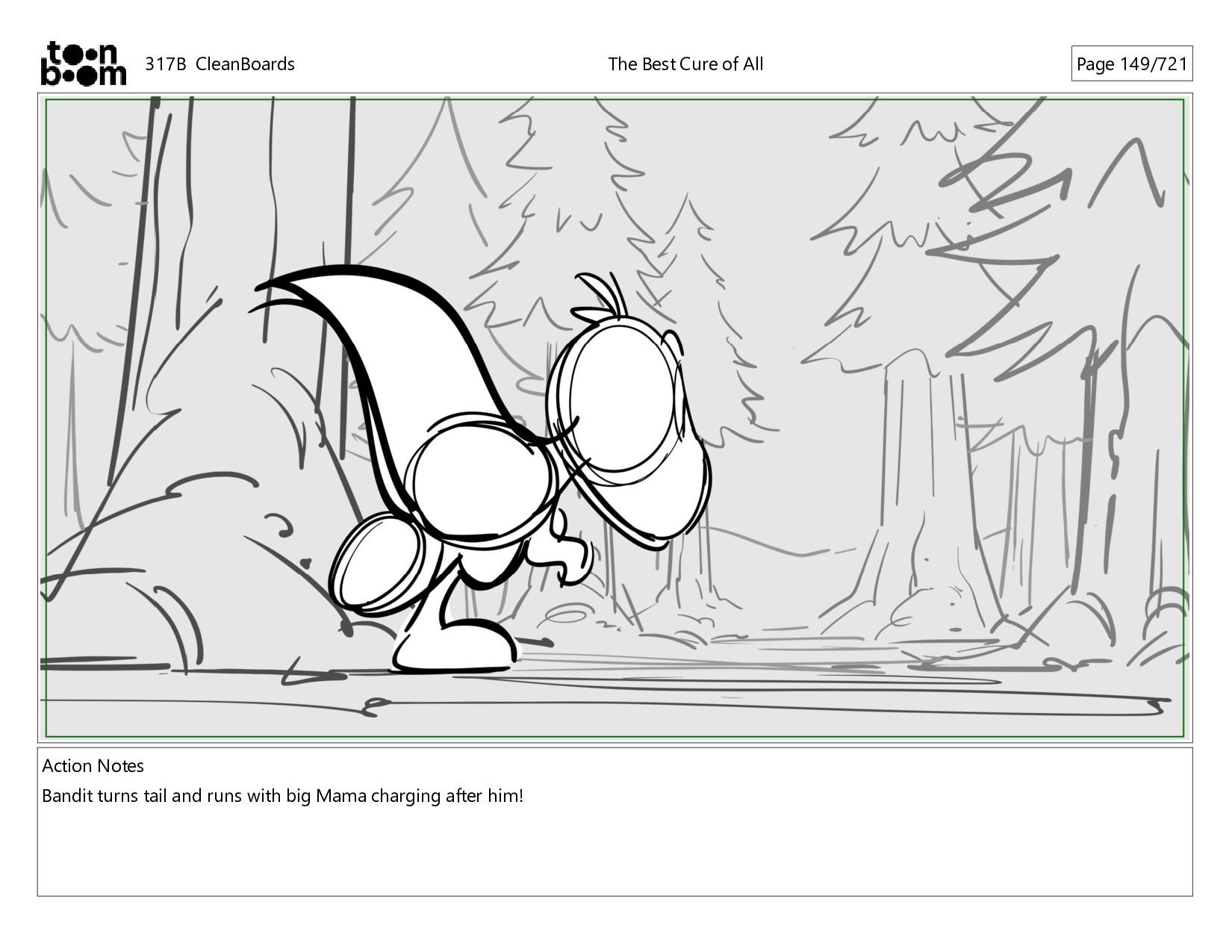This screenshot has width=1232, height=952.
Task: Click the Toon Boom logo
Action: [x=83, y=63]
